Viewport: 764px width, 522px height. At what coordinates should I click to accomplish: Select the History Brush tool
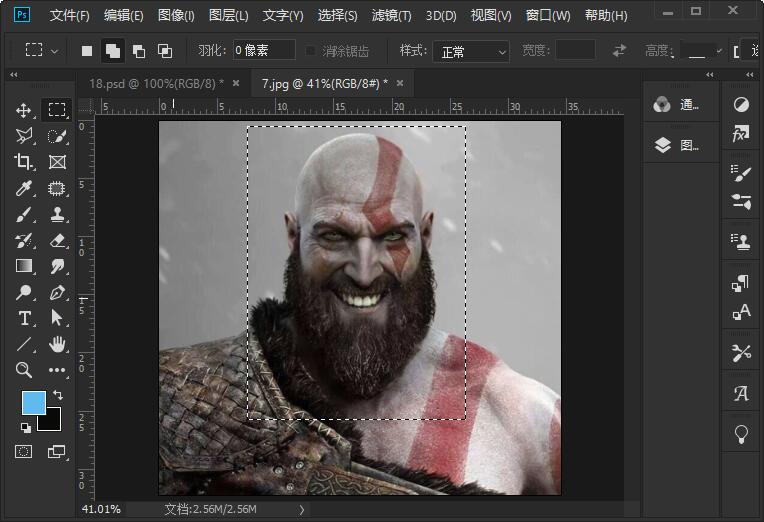23,240
